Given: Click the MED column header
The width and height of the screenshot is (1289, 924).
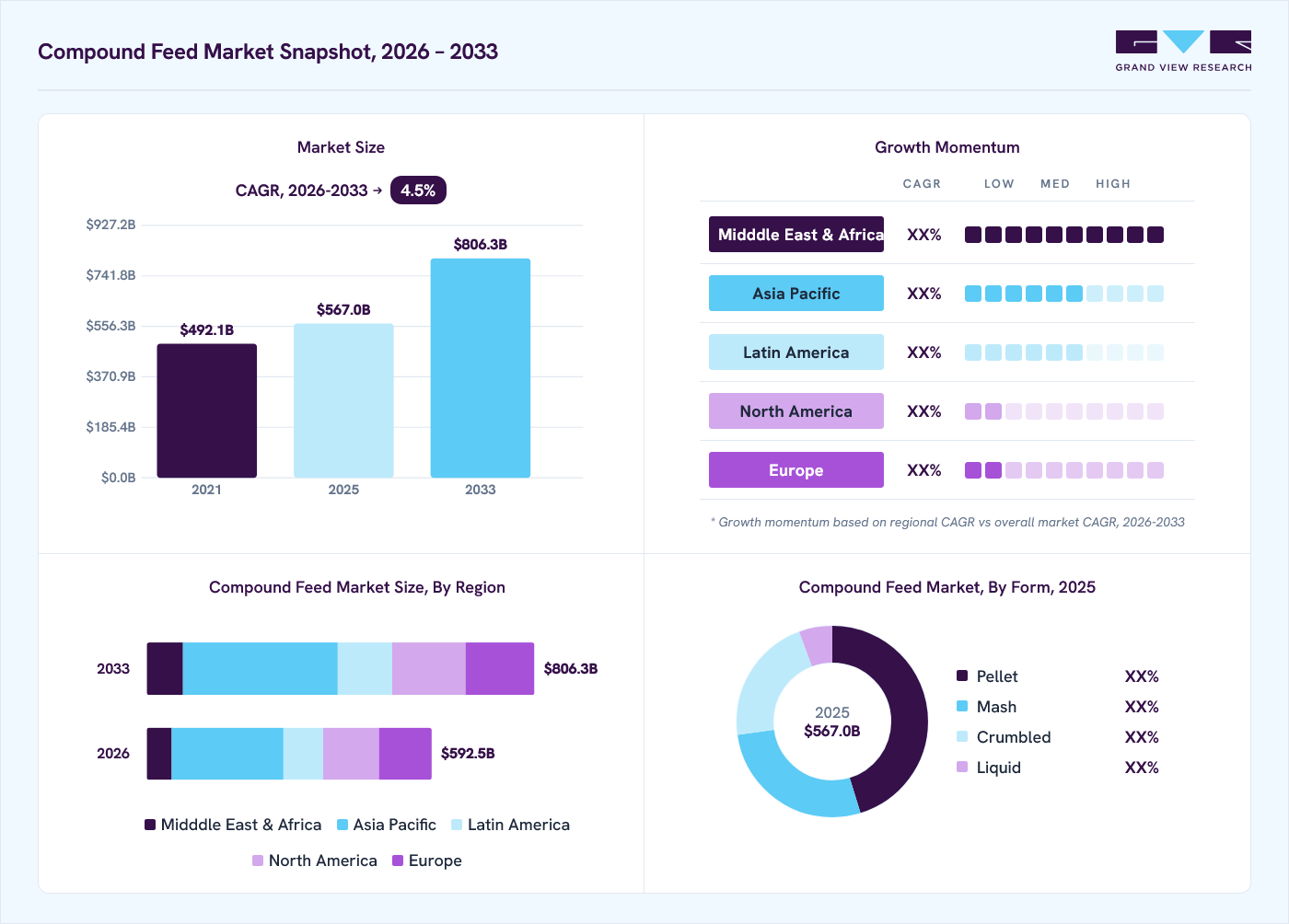Looking at the screenshot, I should [x=1055, y=184].
